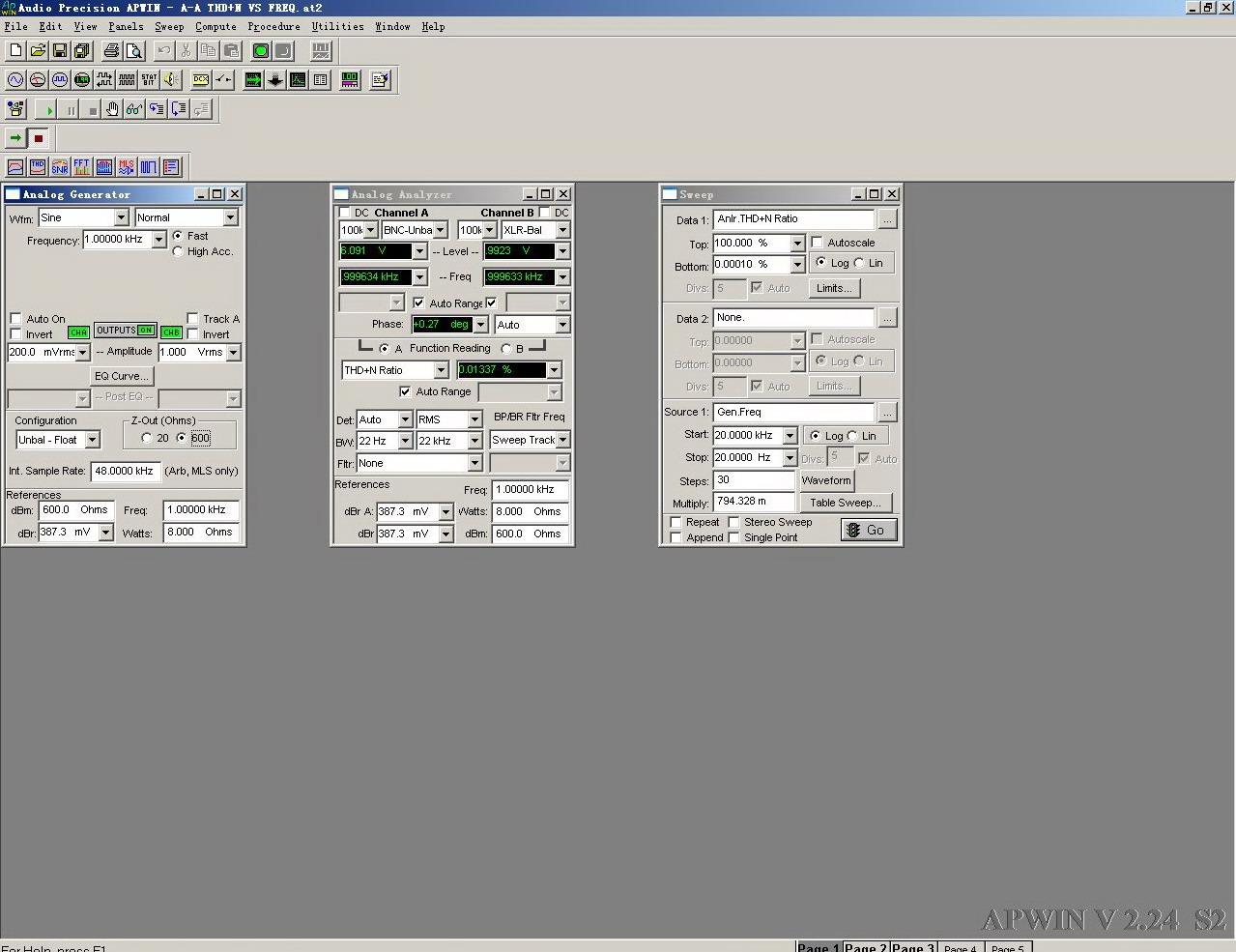Image resolution: width=1236 pixels, height=952 pixels.
Task: Select Lin scale for Data 1
Action: pyautogui.click(x=859, y=263)
